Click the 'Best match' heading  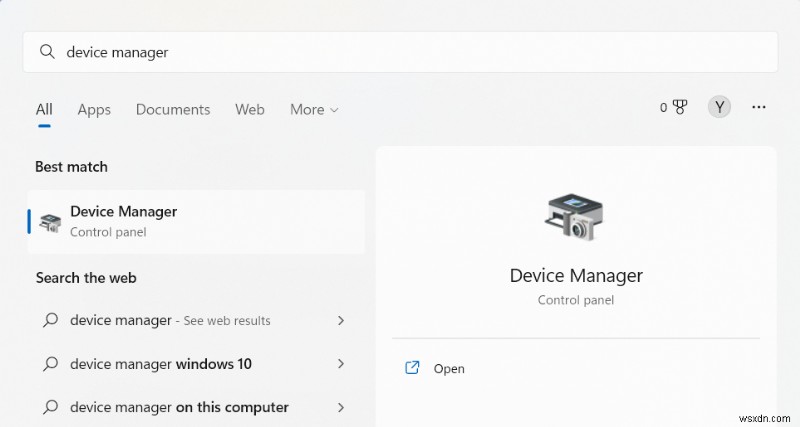point(71,167)
